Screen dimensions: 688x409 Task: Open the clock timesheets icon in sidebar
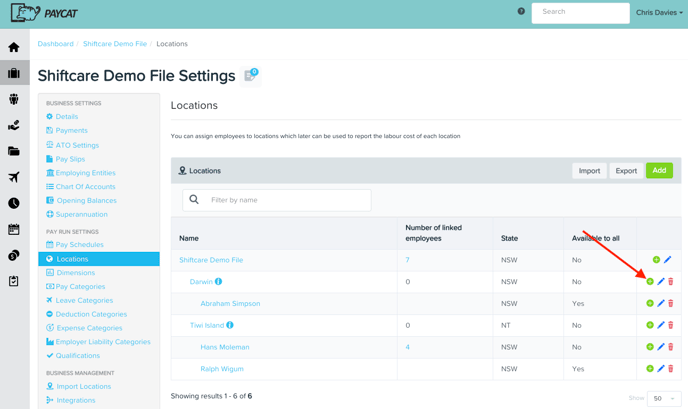click(x=14, y=203)
